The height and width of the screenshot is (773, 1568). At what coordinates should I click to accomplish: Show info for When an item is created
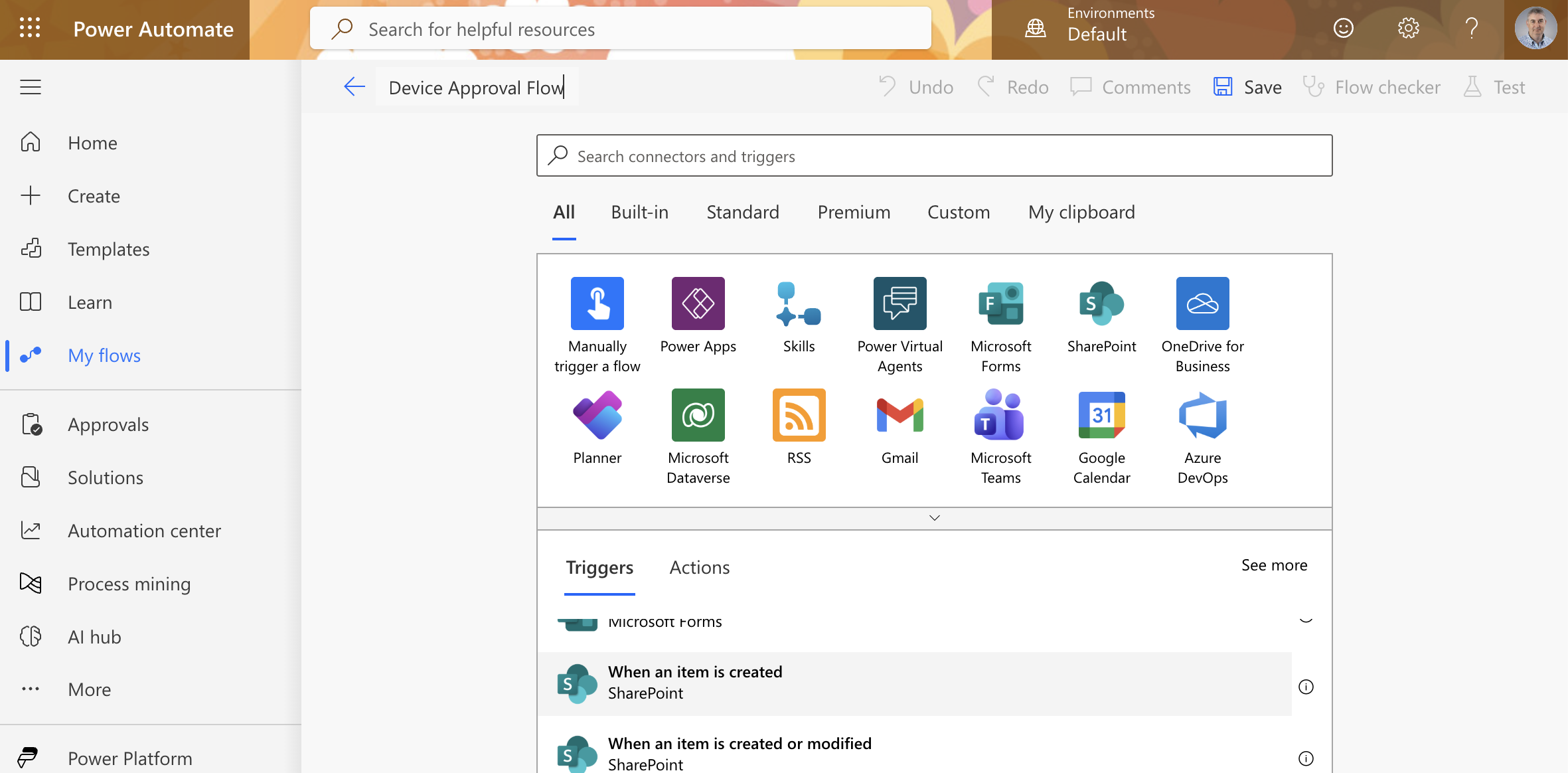(1306, 687)
